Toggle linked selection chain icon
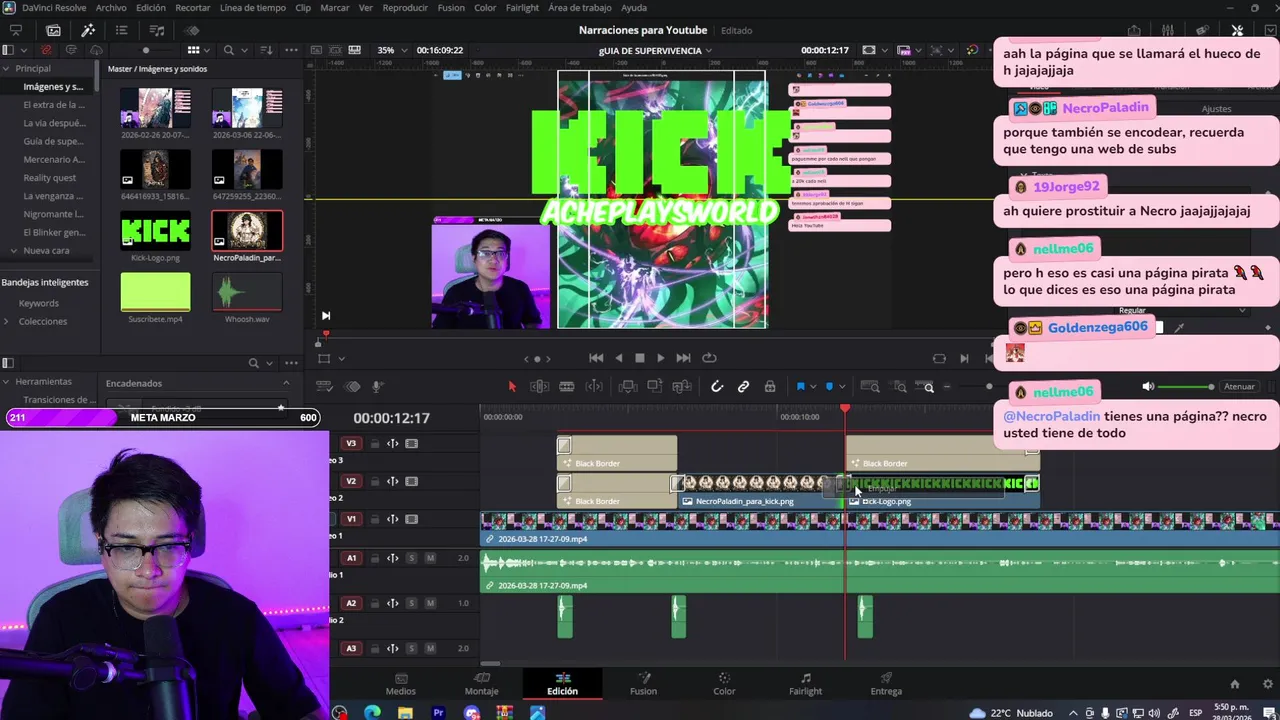Viewport: 1280px width, 720px height. tap(743, 387)
